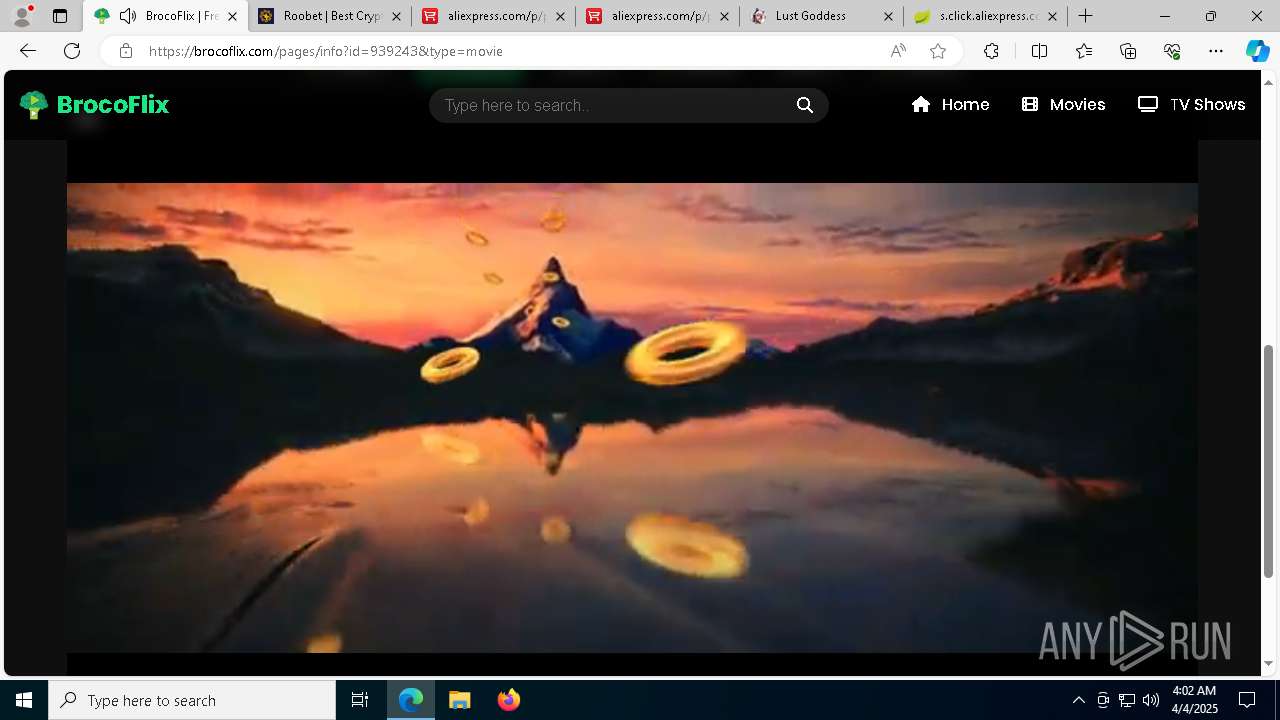Image resolution: width=1280 pixels, height=720 pixels.
Task: Open File Explorer from the taskbar
Action: (459, 700)
